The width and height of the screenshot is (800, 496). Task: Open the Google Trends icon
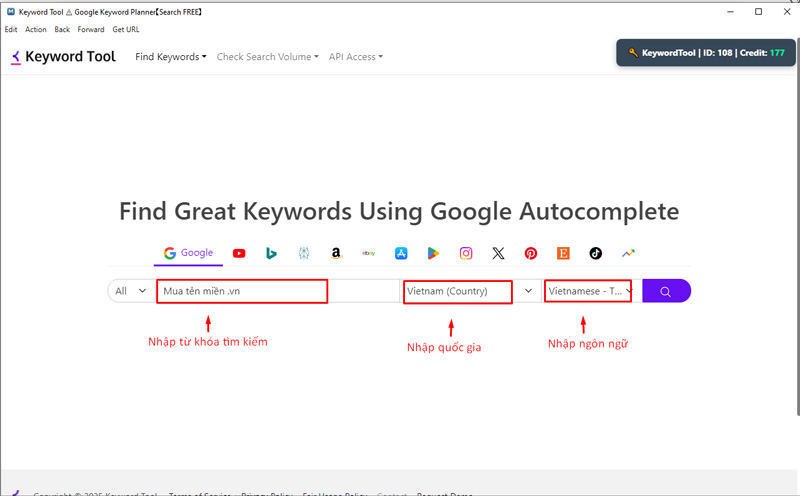(628, 254)
